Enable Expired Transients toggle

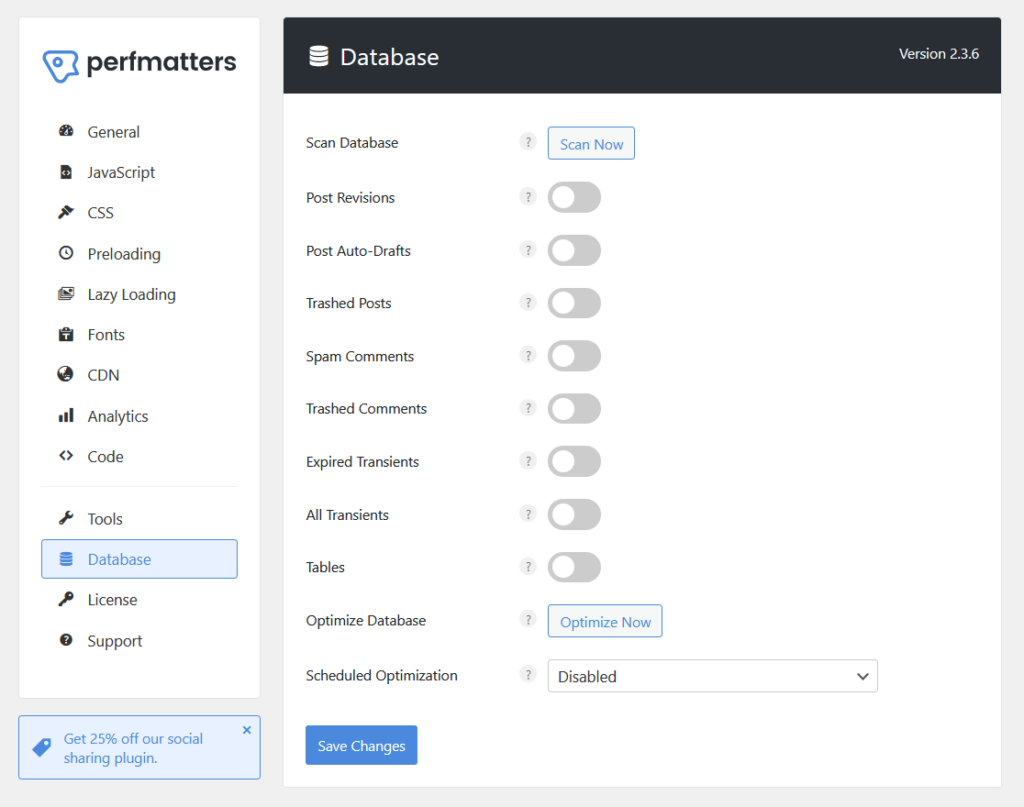coord(574,462)
